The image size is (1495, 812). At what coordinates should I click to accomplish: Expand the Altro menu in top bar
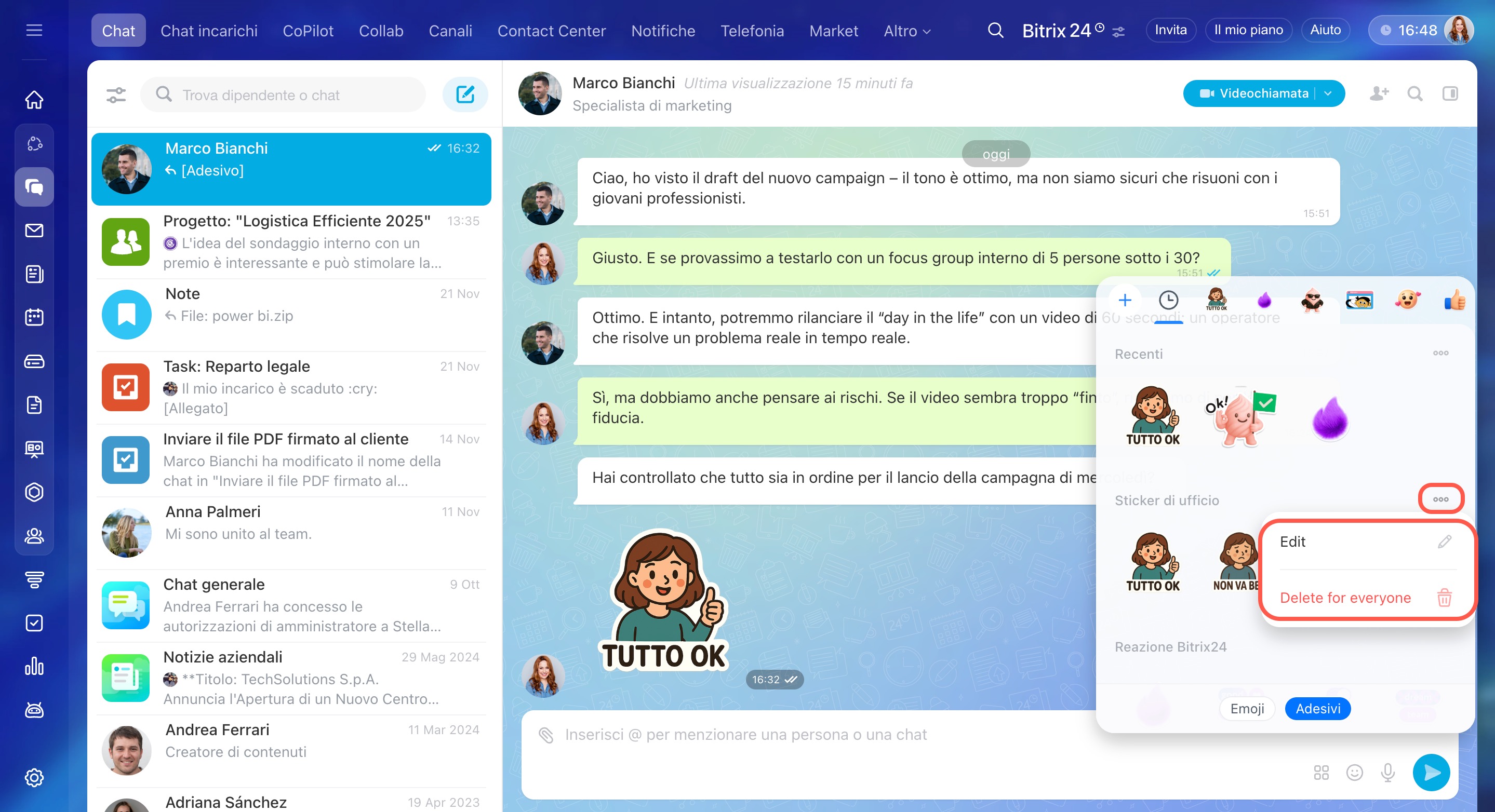click(x=906, y=31)
